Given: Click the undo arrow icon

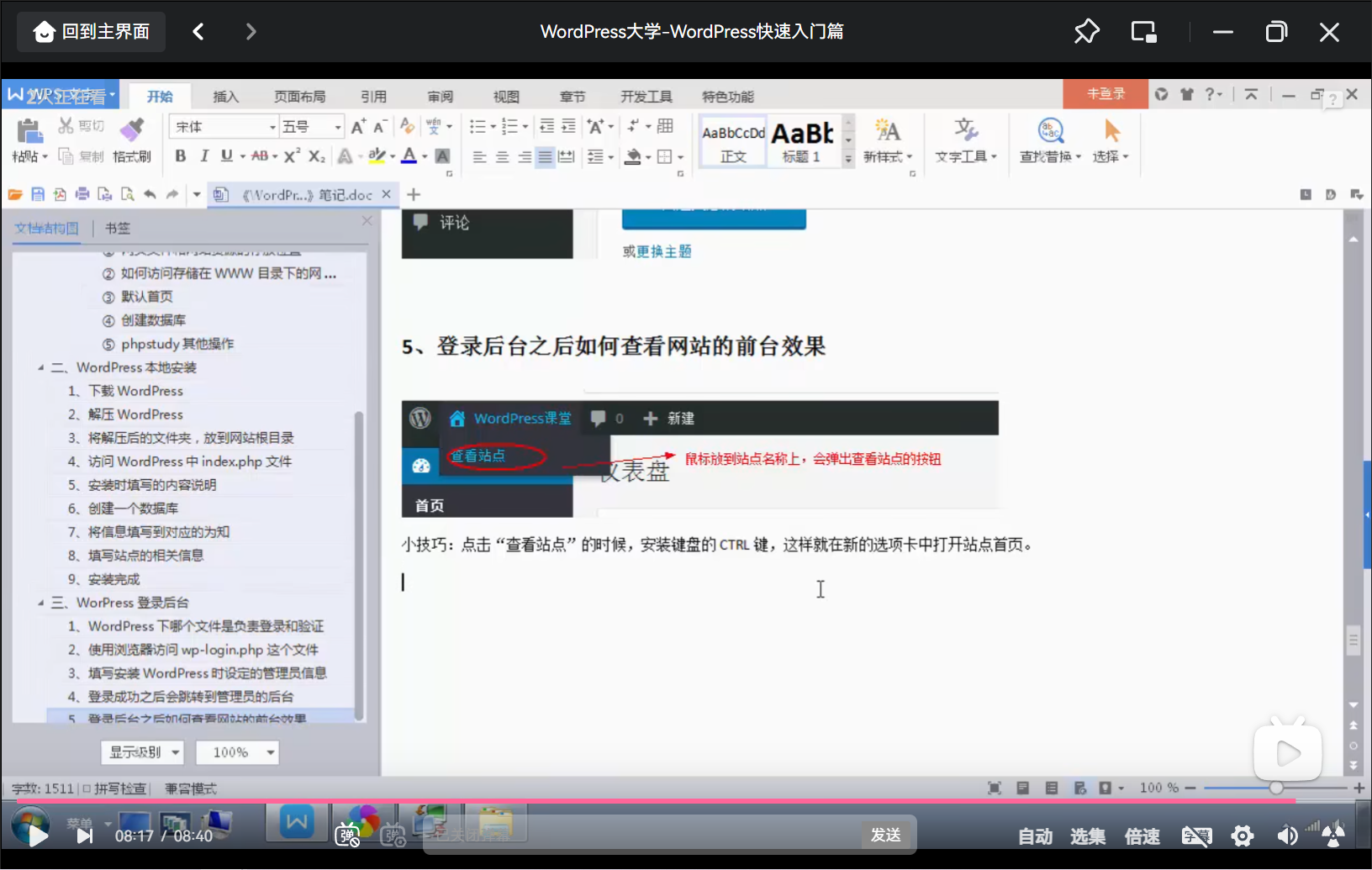Looking at the screenshot, I should [150, 194].
